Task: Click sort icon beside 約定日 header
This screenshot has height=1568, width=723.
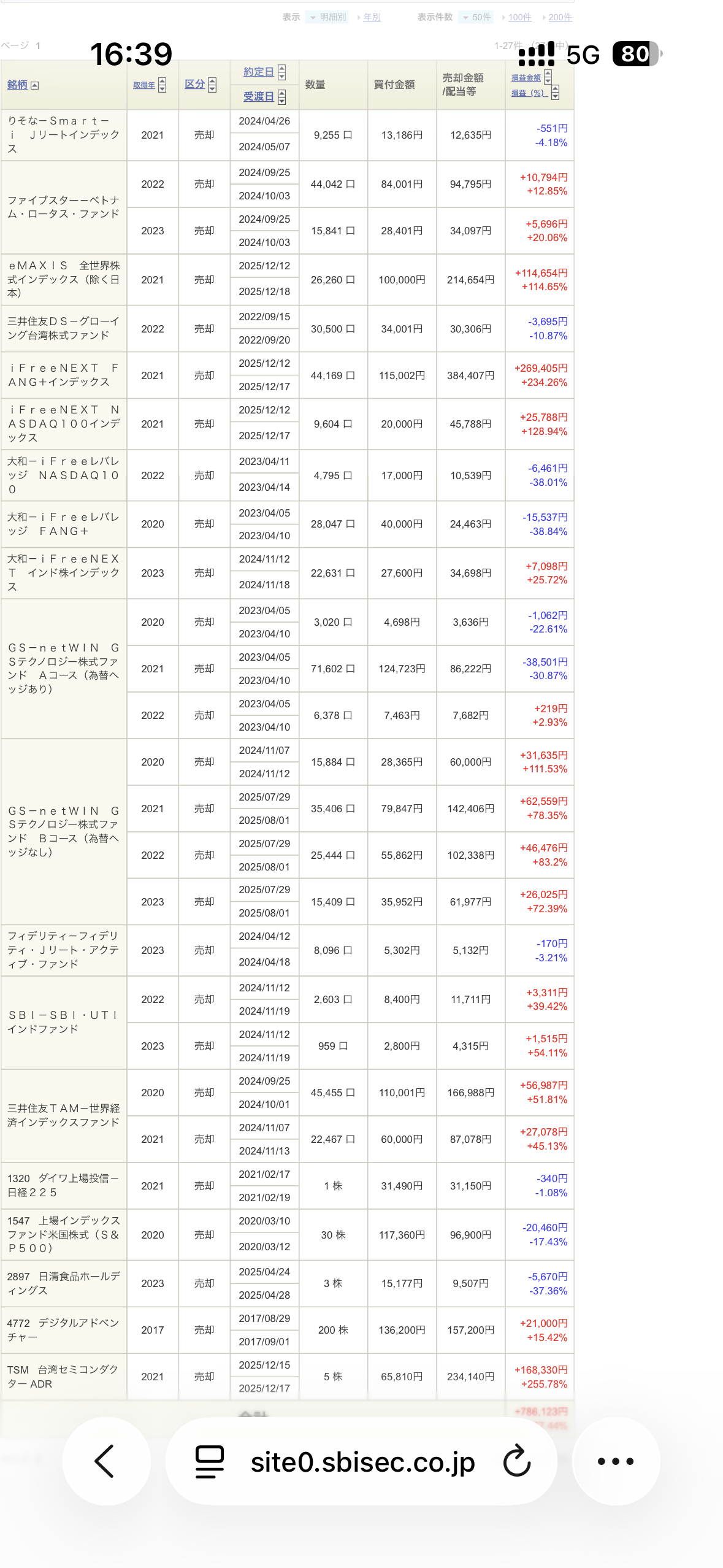Action: point(281,72)
